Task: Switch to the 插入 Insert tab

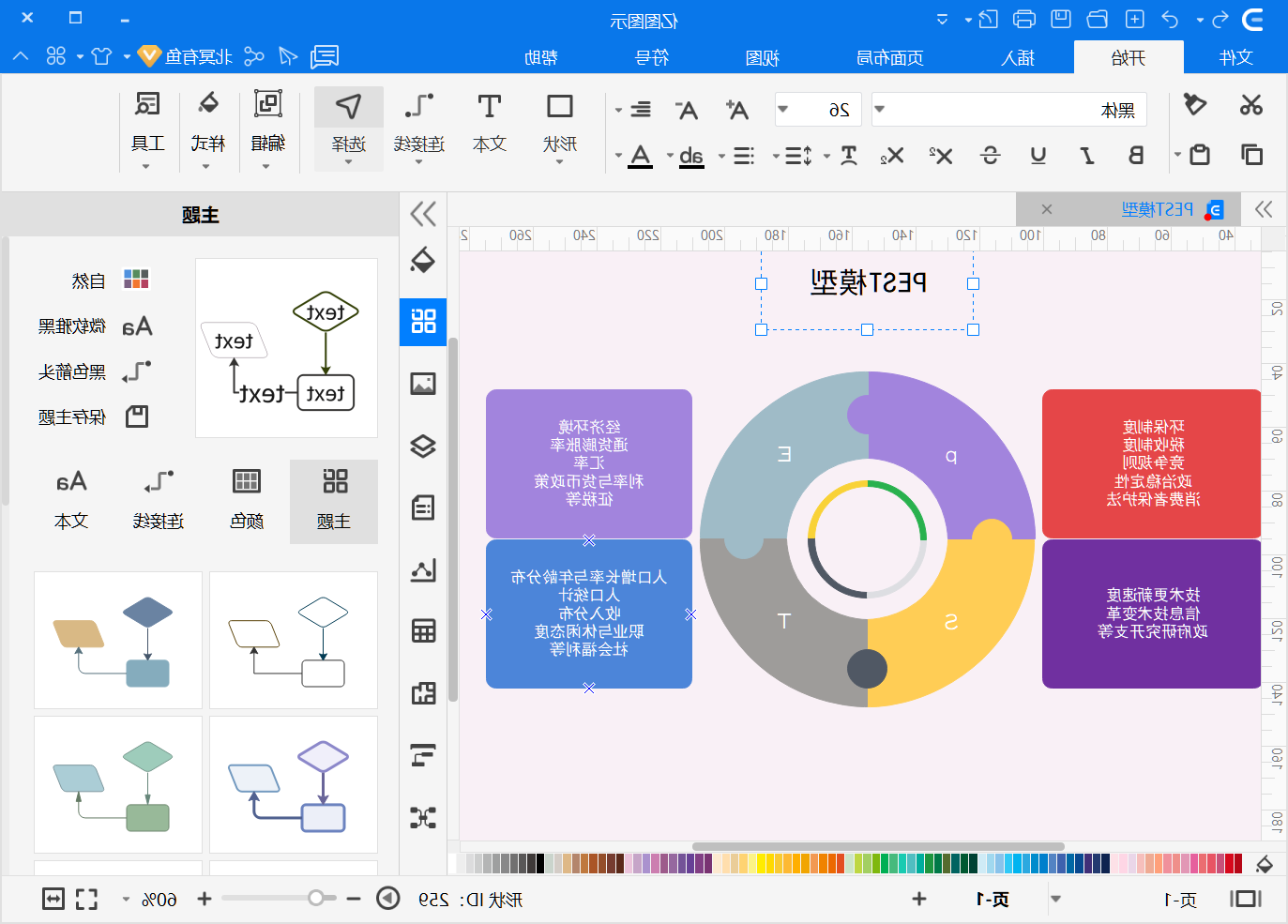Action: [x=1018, y=57]
